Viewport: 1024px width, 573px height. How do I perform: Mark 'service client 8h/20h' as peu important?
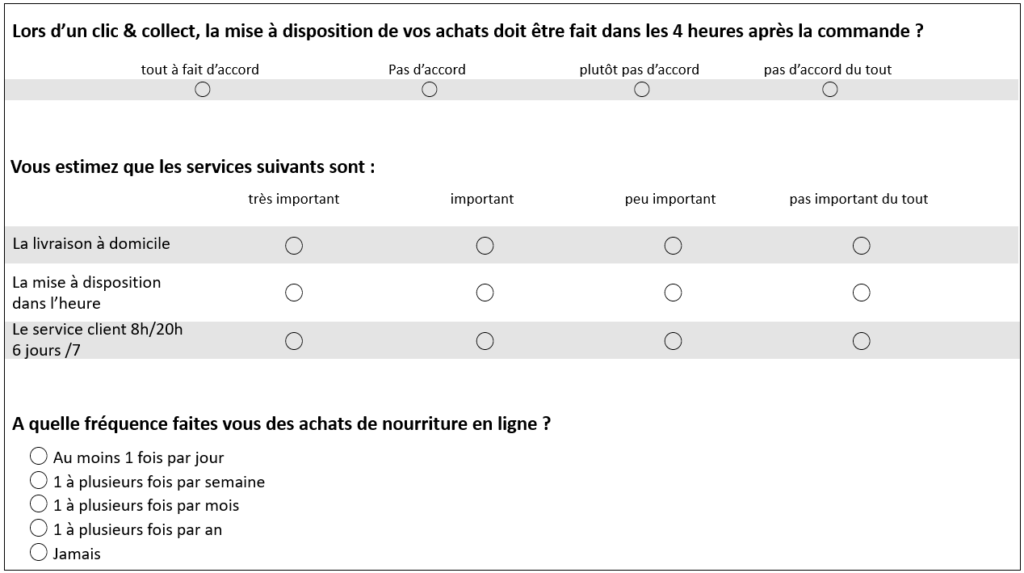[673, 341]
